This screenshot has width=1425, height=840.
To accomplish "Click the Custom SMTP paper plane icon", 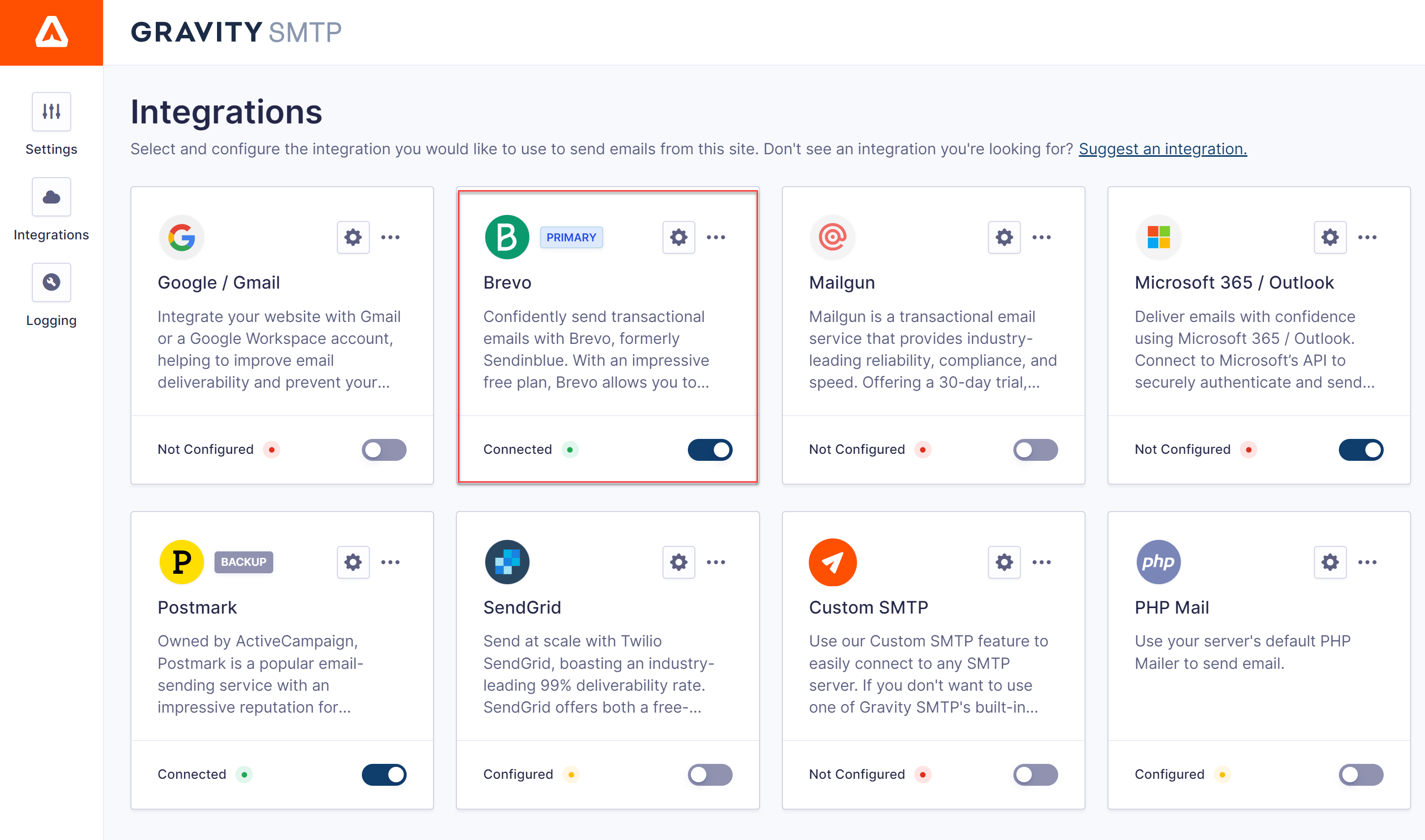I will click(x=833, y=562).
